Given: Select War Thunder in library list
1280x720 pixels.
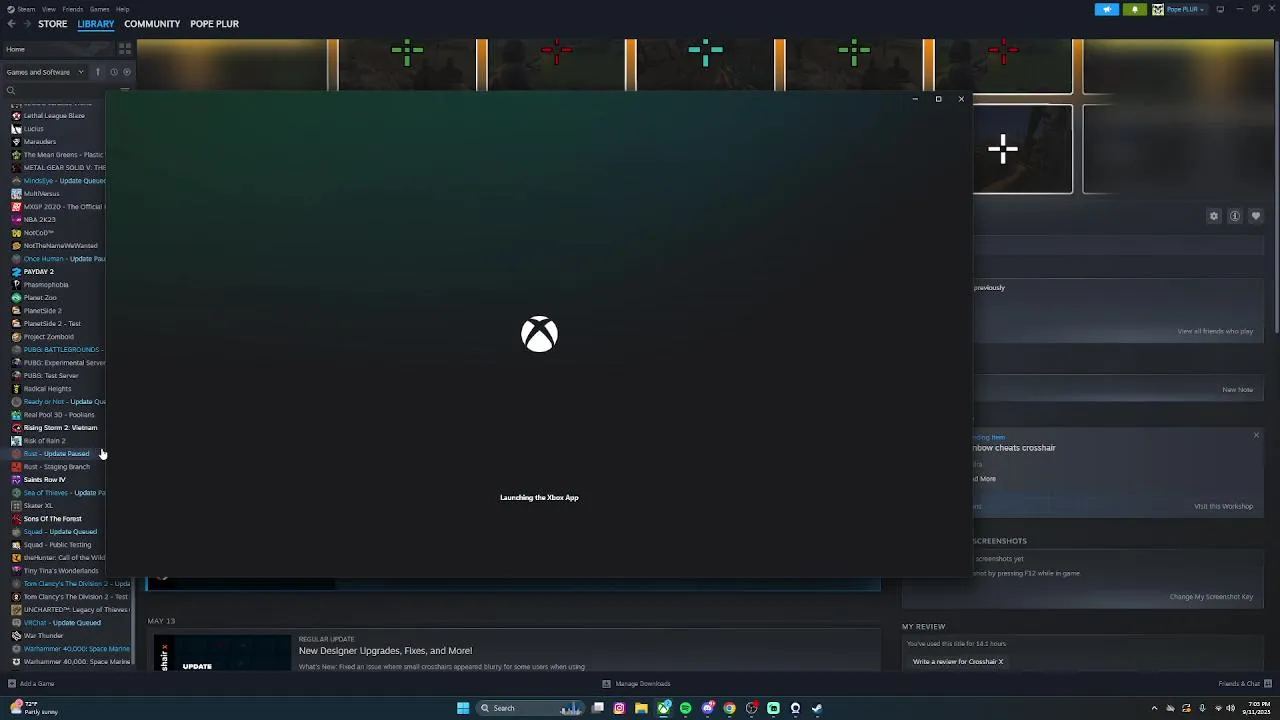Looking at the screenshot, I should click(x=43, y=636).
